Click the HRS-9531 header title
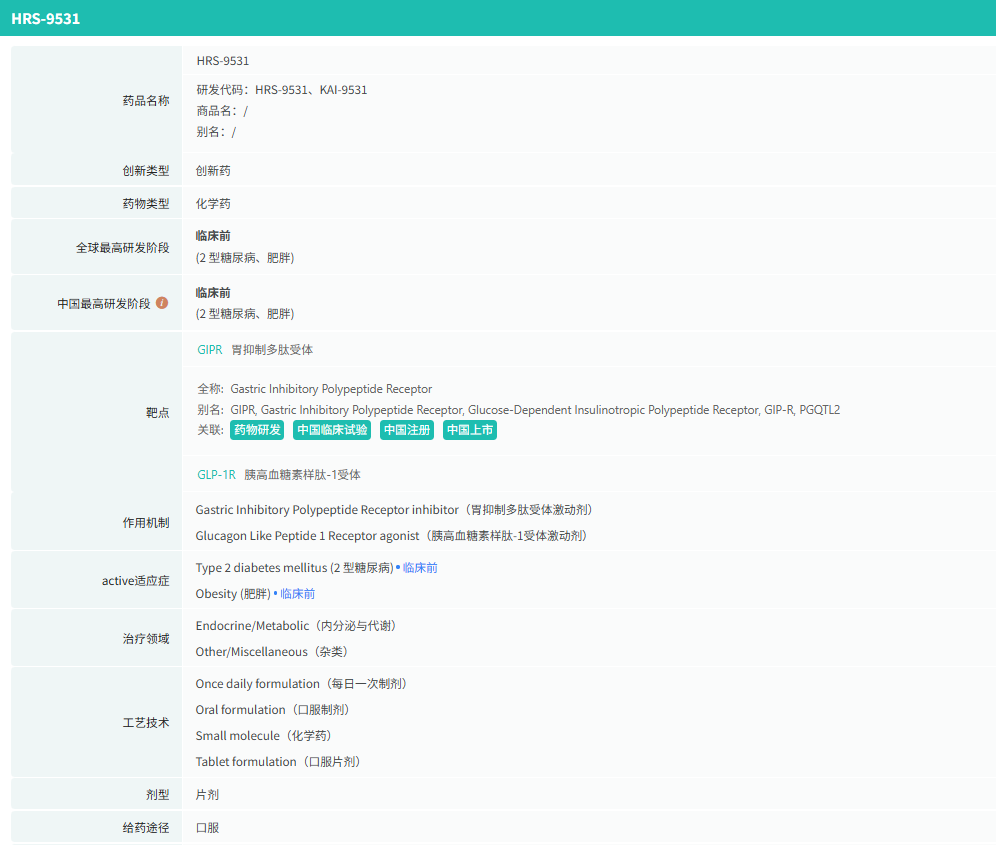The width and height of the screenshot is (996, 845). [46, 18]
